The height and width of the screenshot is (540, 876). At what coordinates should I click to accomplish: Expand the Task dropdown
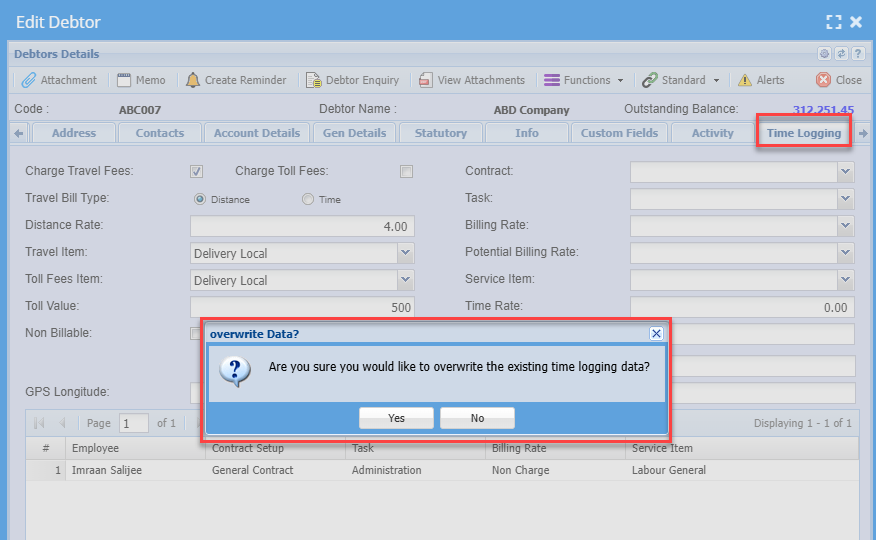845,198
